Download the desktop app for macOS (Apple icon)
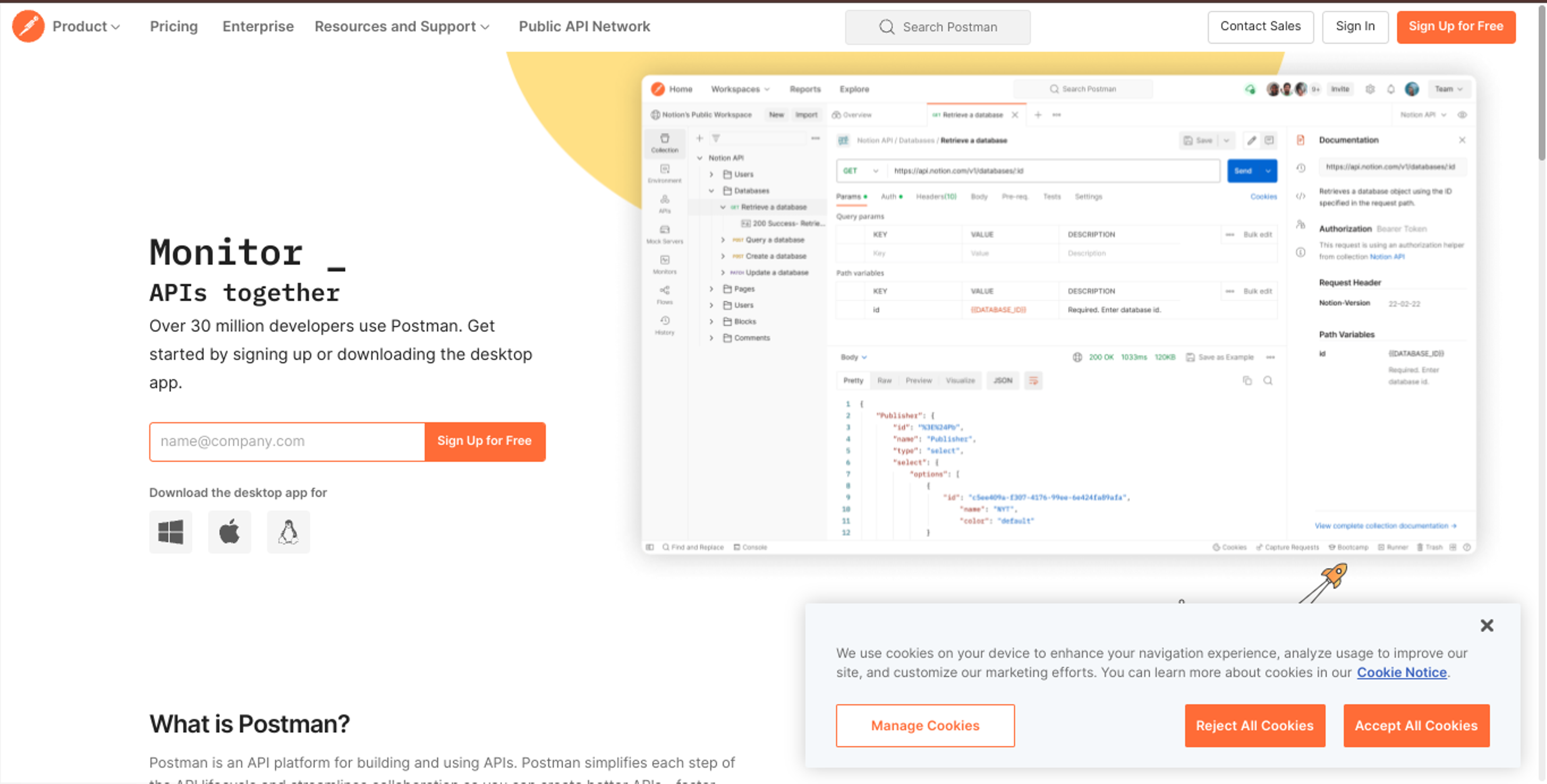Screen dimensions: 1547x784 click(229, 532)
